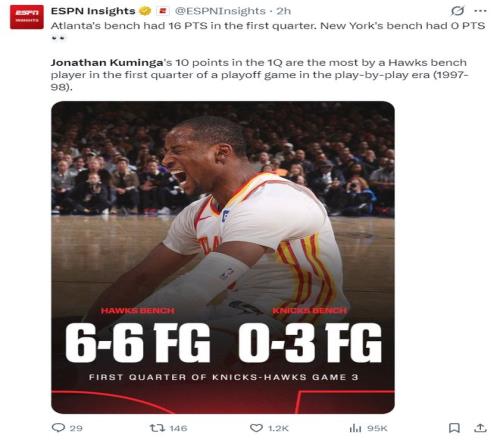Click the gold verified badge
500x440 pixels.
(145, 11)
